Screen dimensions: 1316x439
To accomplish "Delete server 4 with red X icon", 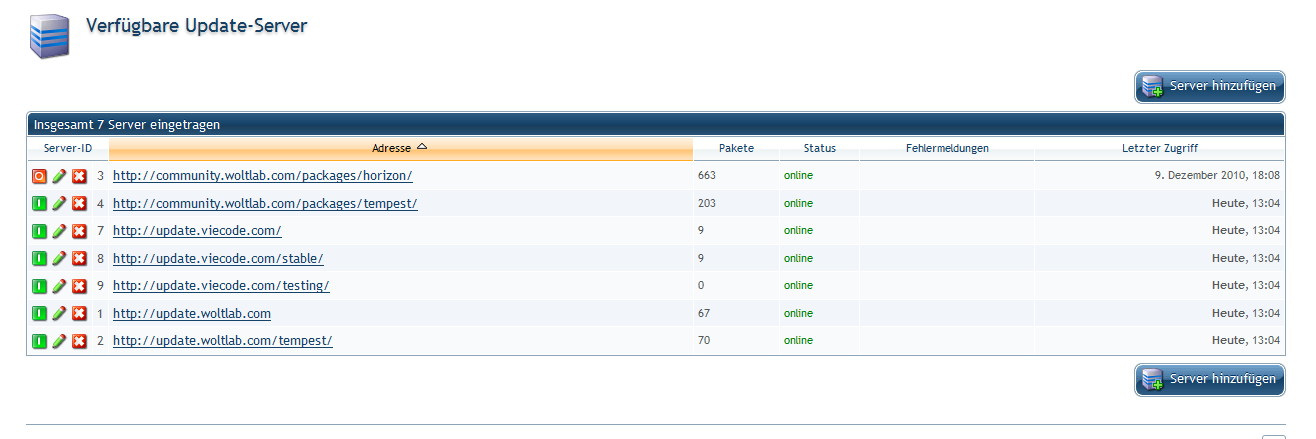I will click(79, 204).
